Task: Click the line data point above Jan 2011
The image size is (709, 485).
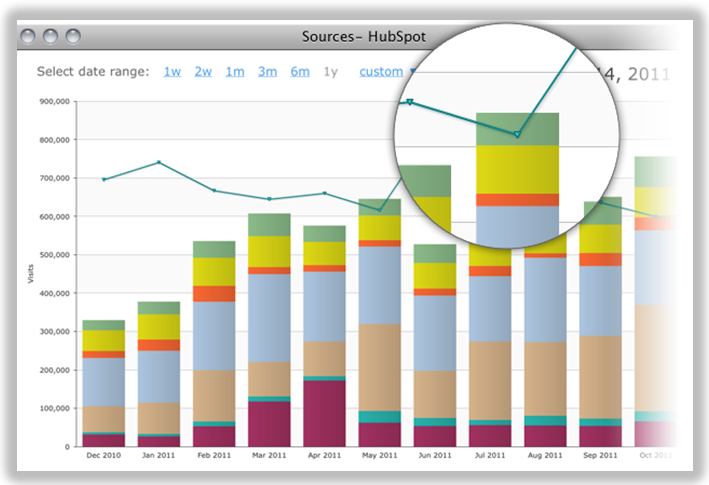Action: 159,162
